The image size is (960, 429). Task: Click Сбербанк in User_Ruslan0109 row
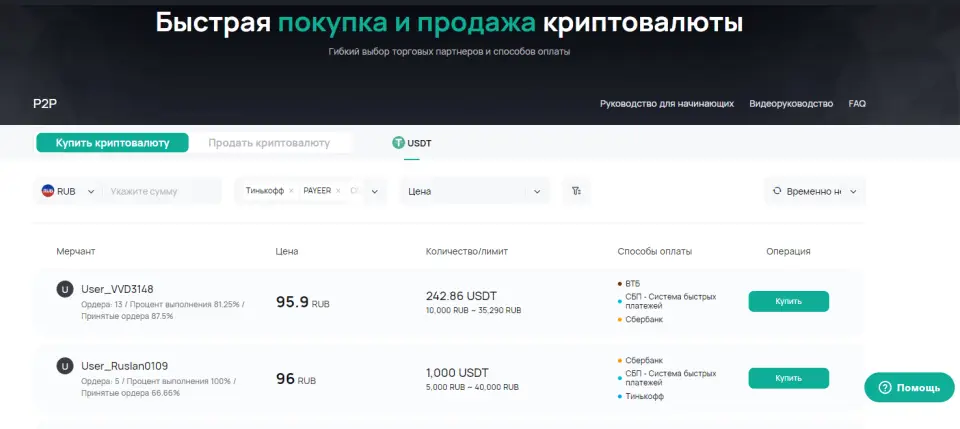click(x=643, y=360)
